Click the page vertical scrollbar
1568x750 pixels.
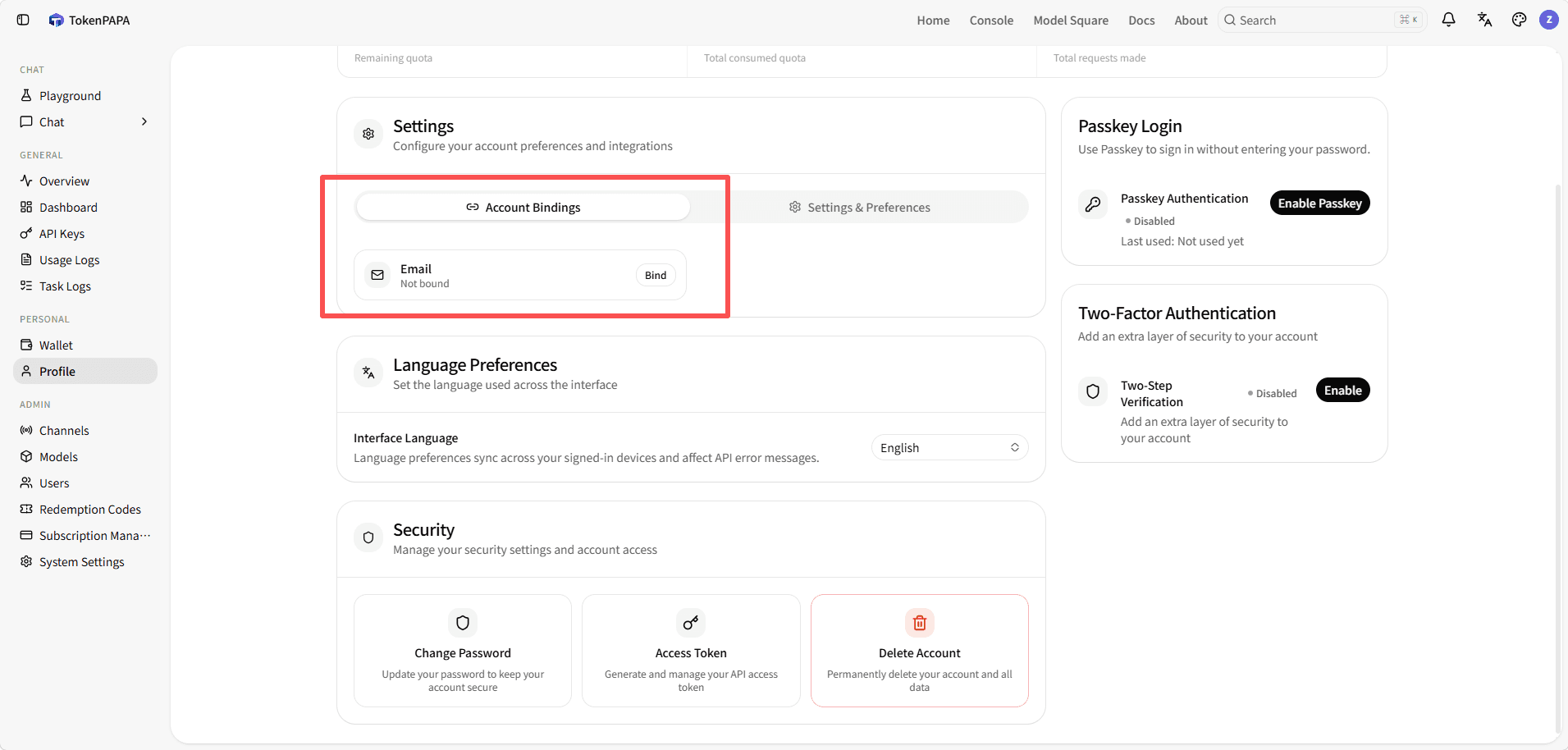click(x=1558, y=458)
